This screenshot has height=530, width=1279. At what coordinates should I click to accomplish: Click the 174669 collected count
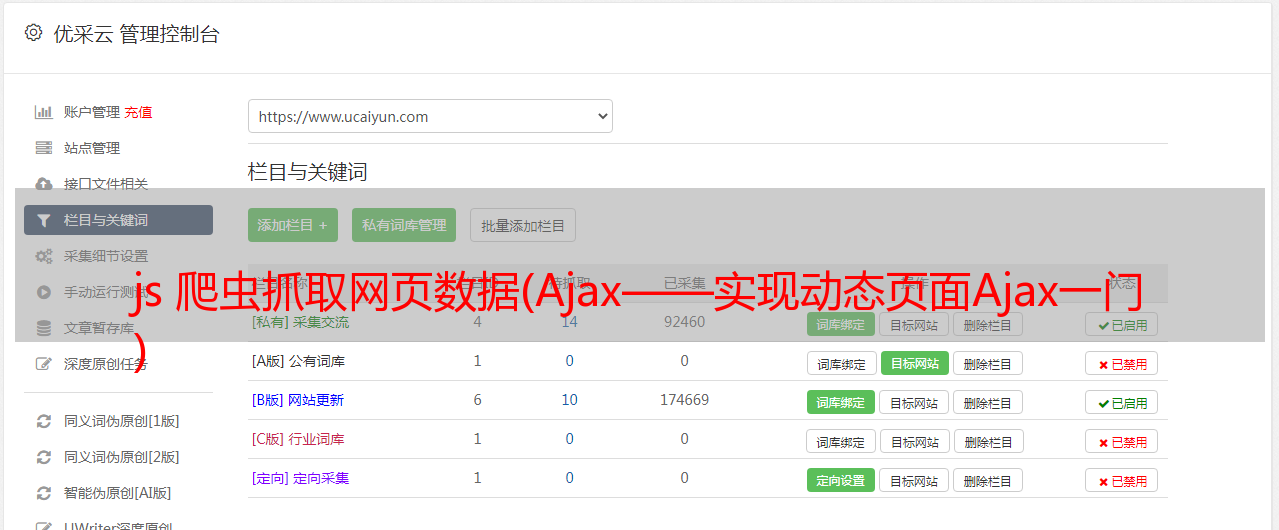click(684, 400)
